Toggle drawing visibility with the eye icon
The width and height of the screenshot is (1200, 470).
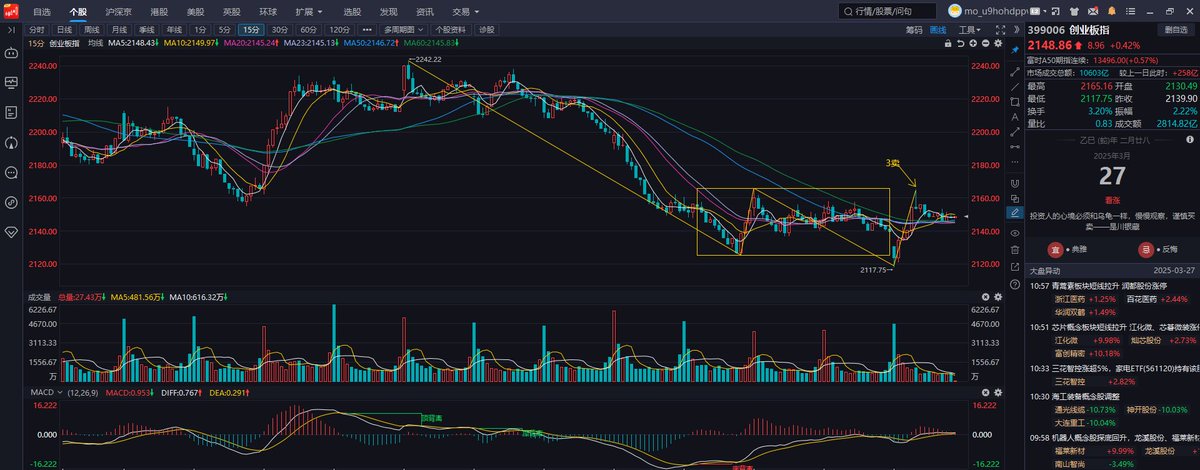tap(1015, 232)
